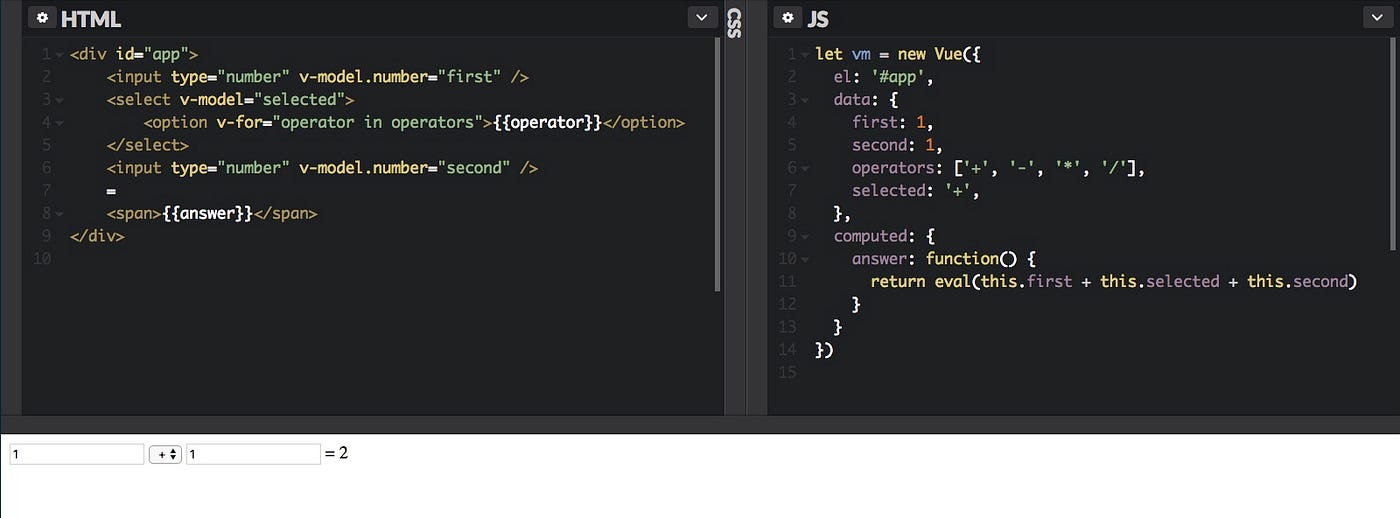The width and height of the screenshot is (1400, 518).
Task: Expand JS panel dropdown chevron
Action: 1377,17
